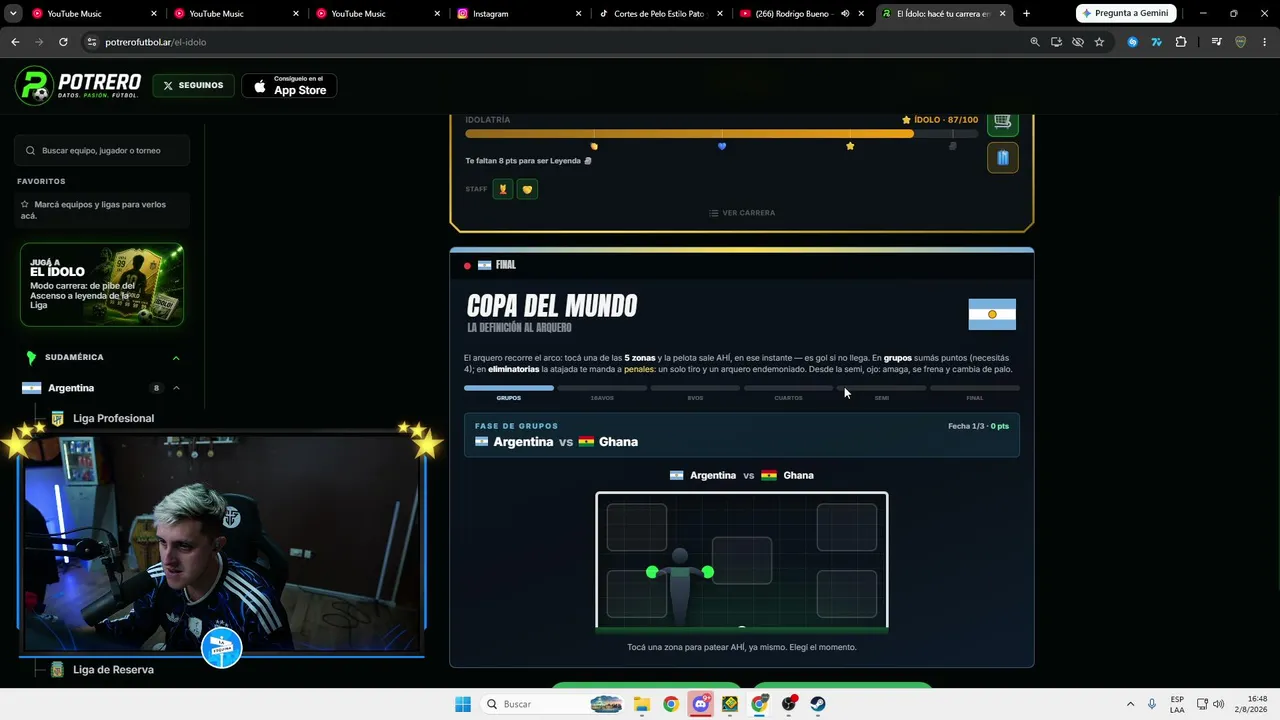The image size is (1280, 720).
Task: Click the taskbar Buscar search box
Action: (553, 704)
